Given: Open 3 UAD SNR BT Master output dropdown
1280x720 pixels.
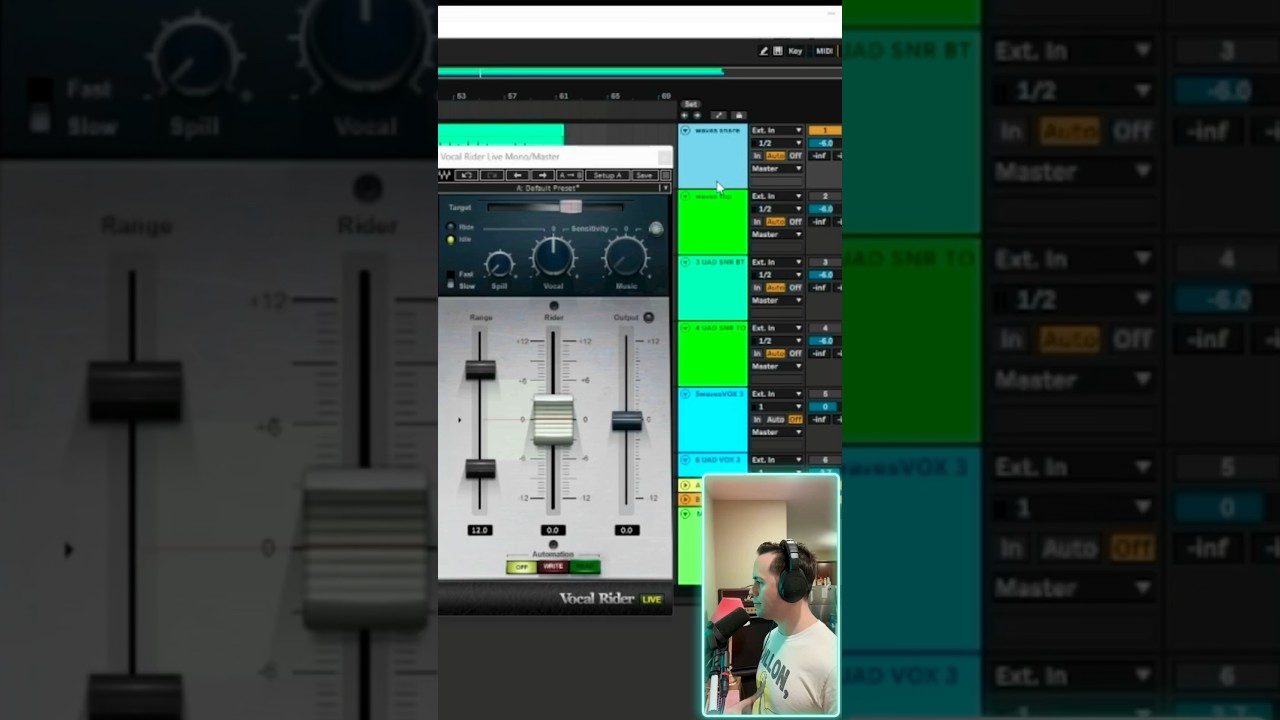Looking at the screenshot, I should click(777, 301).
